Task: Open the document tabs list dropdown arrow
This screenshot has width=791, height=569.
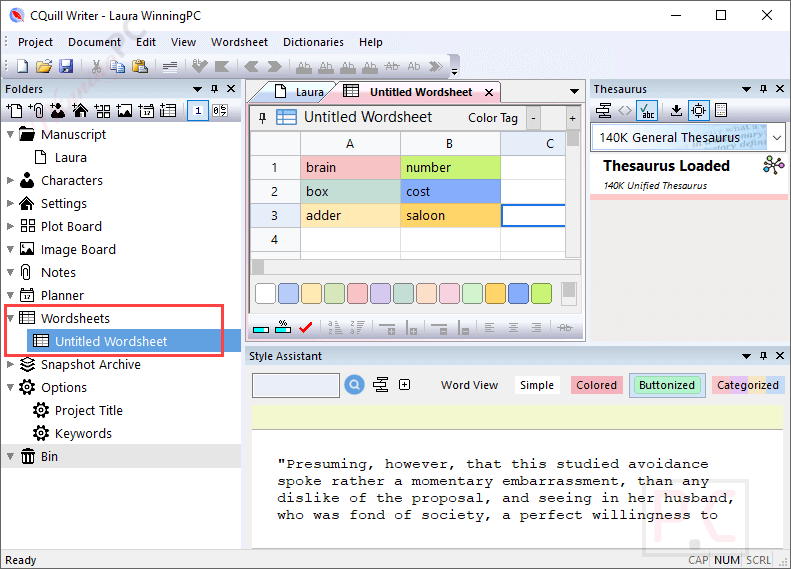Action: tap(574, 91)
